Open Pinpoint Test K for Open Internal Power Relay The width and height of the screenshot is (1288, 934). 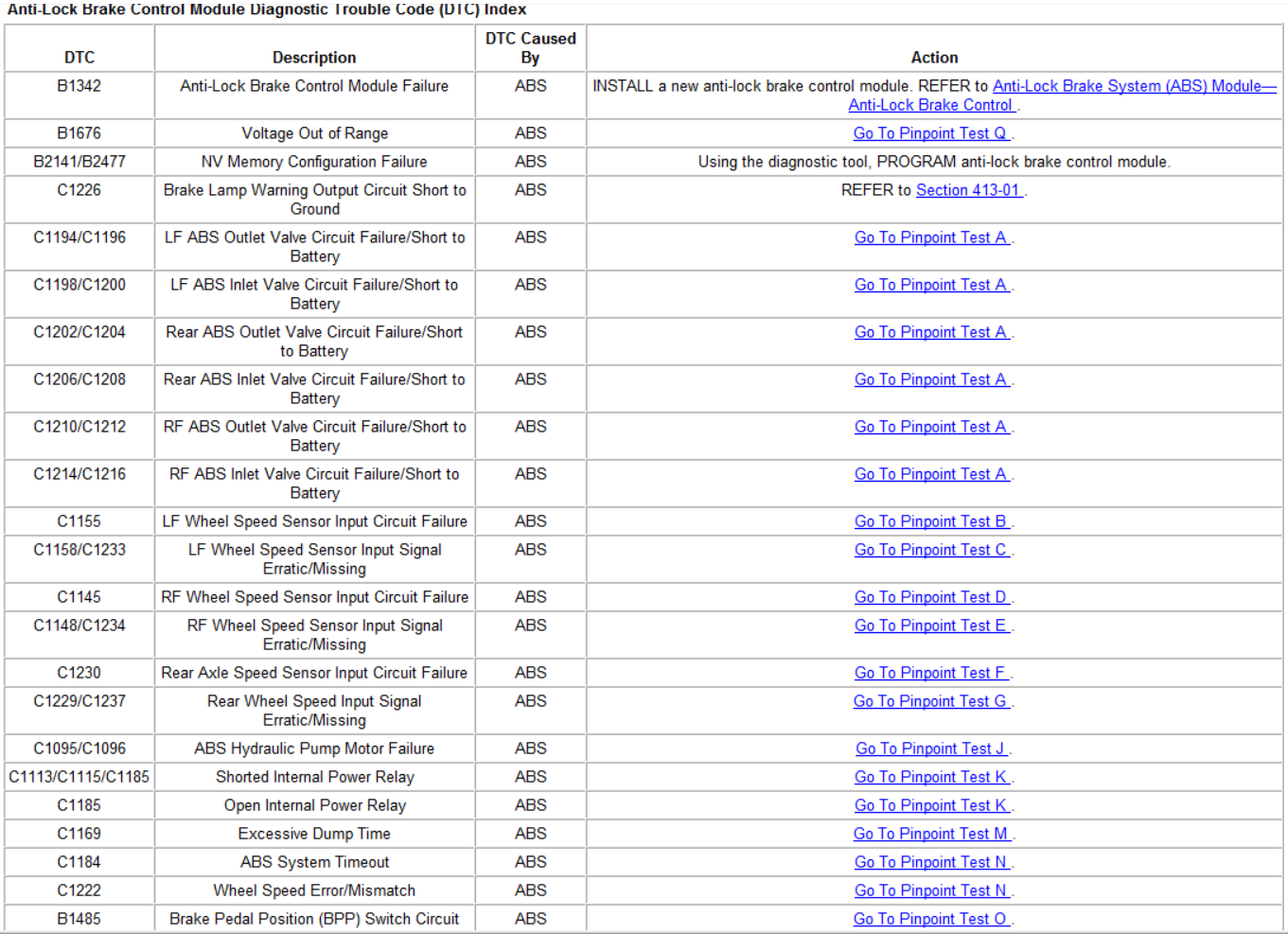[x=930, y=805]
